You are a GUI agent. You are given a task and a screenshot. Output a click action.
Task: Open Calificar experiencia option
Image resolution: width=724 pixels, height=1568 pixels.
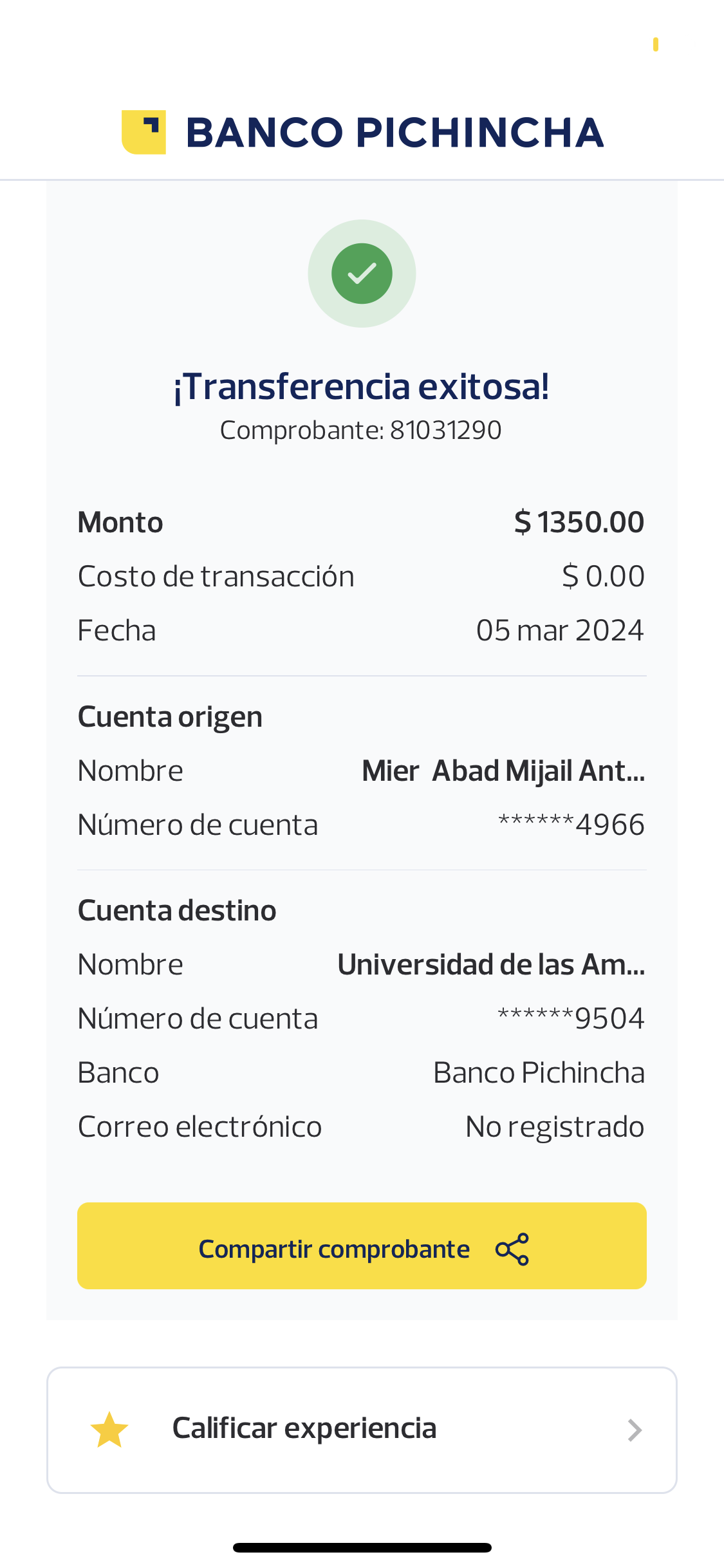click(x=304, y=1428)
